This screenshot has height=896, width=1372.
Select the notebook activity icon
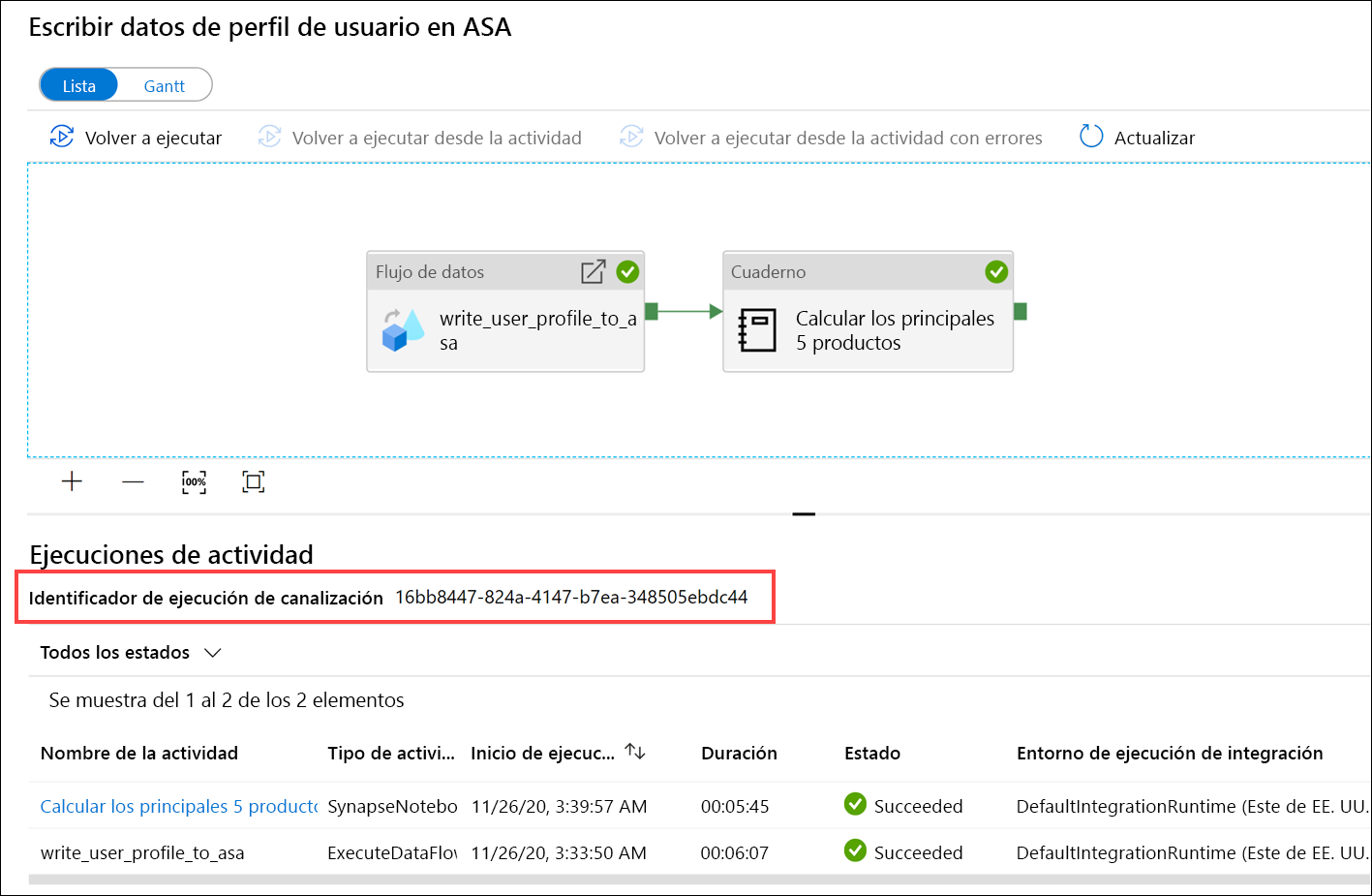point(757,329)
